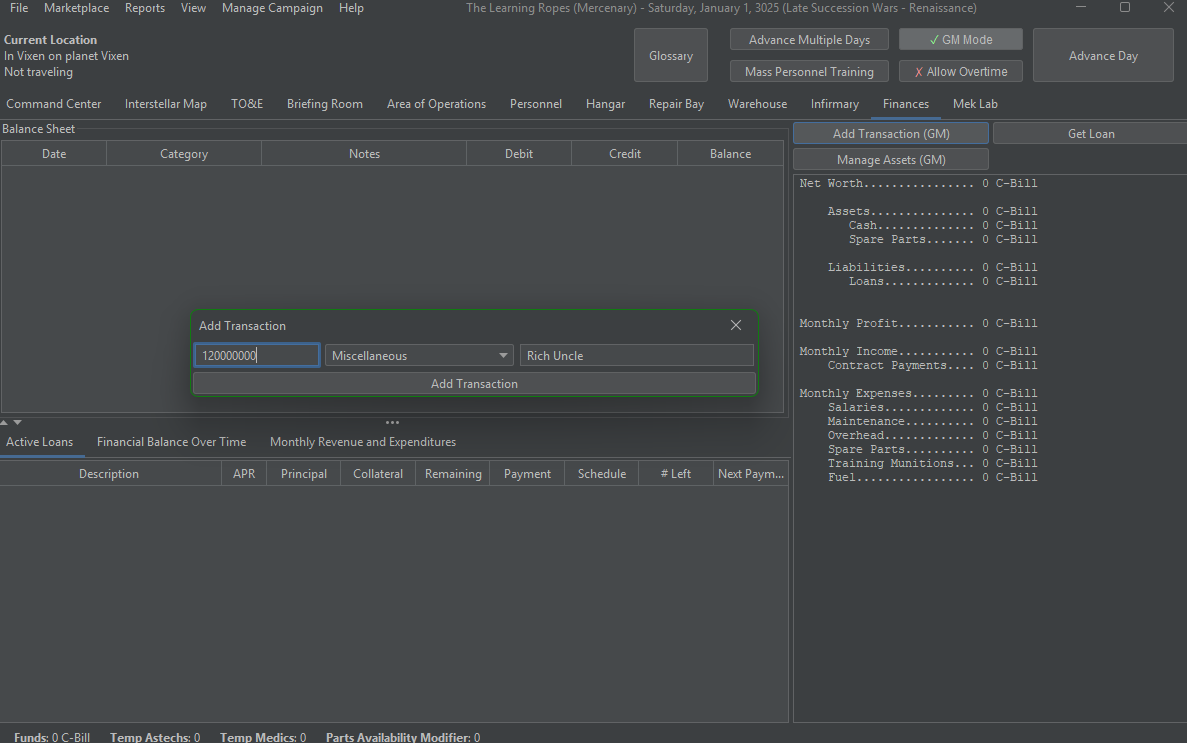Close the Add Transaction dialog
The image size is (1187, 743).
click(736, 325)
